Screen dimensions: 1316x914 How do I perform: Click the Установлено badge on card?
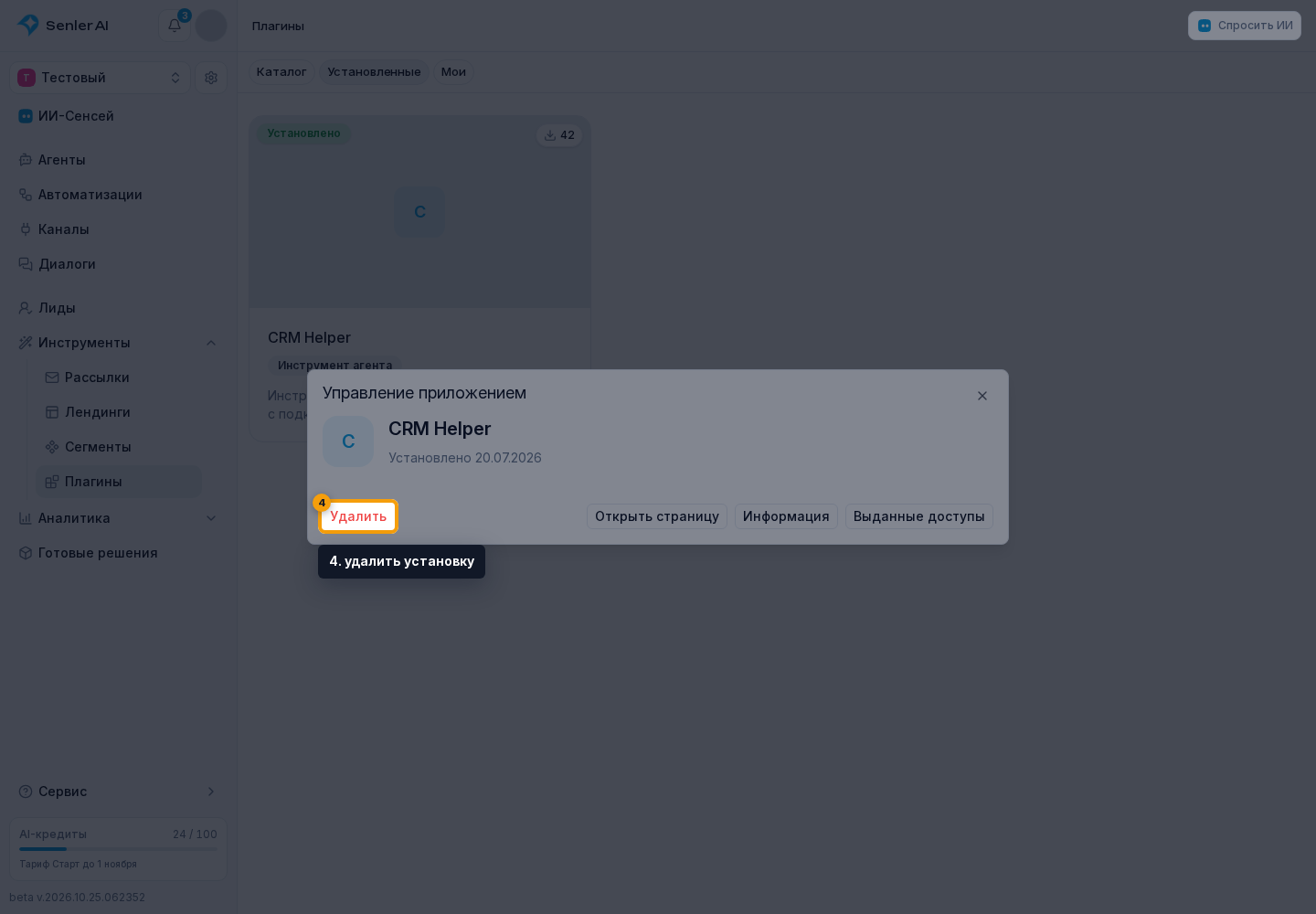pyautogui.click(x=303, y=133)
